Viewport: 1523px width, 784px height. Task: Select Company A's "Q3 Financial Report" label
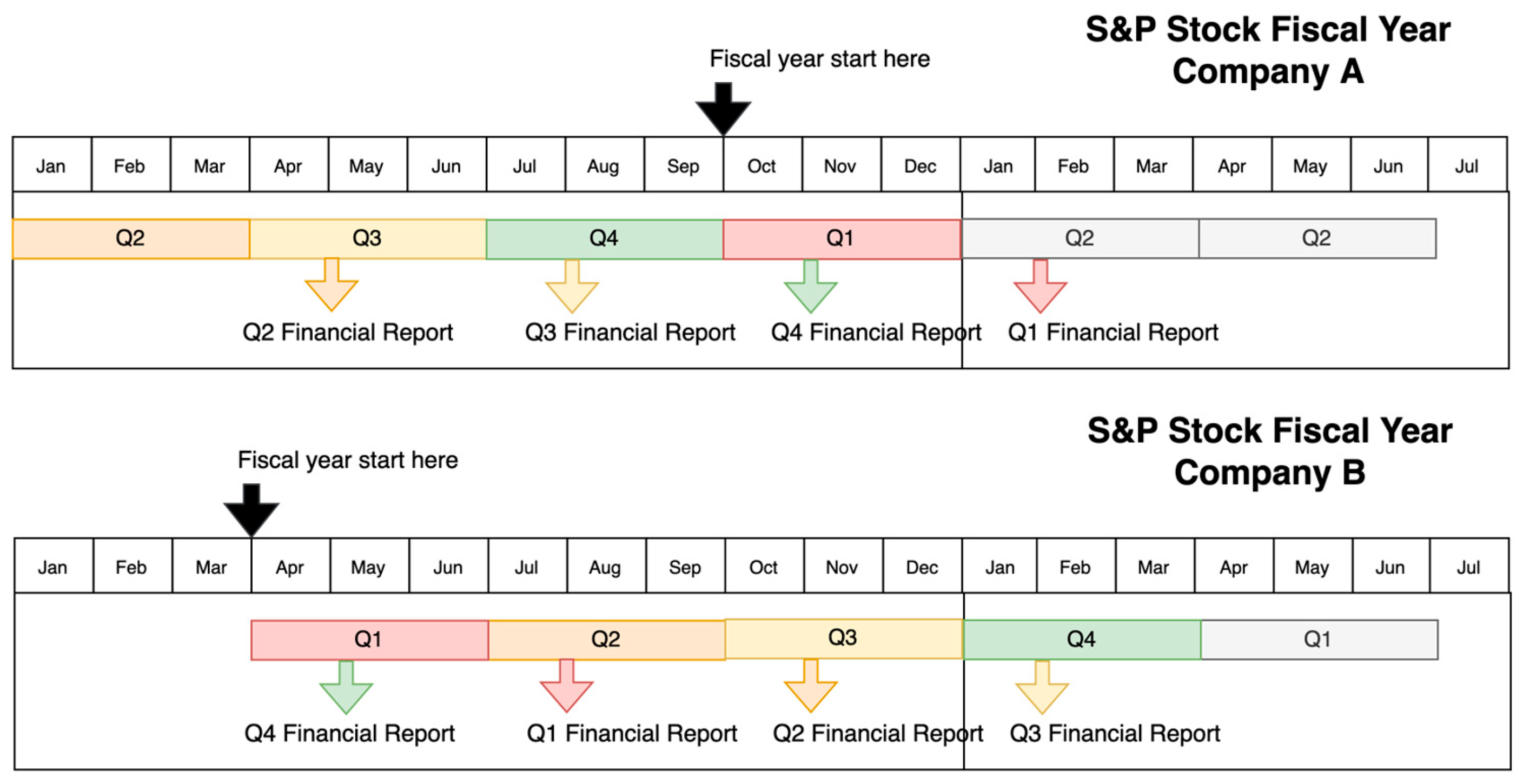click(630, 333)
